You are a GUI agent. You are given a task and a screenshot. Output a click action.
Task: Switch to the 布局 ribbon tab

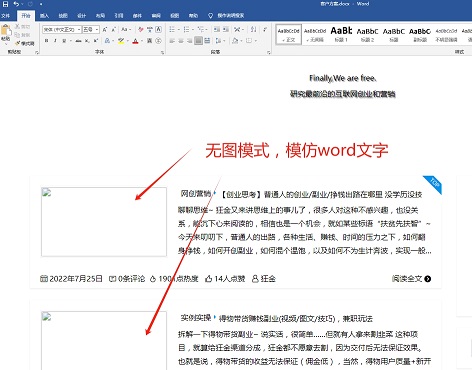click(100, 16)
